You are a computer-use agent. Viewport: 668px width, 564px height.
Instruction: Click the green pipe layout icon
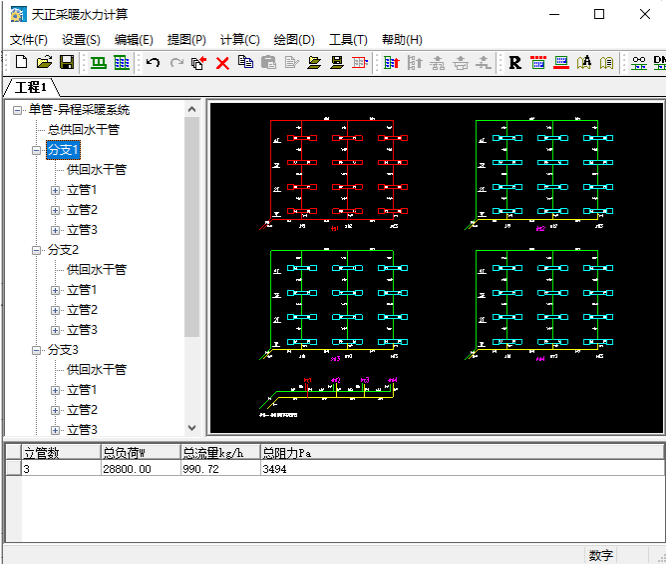point(98,63)
